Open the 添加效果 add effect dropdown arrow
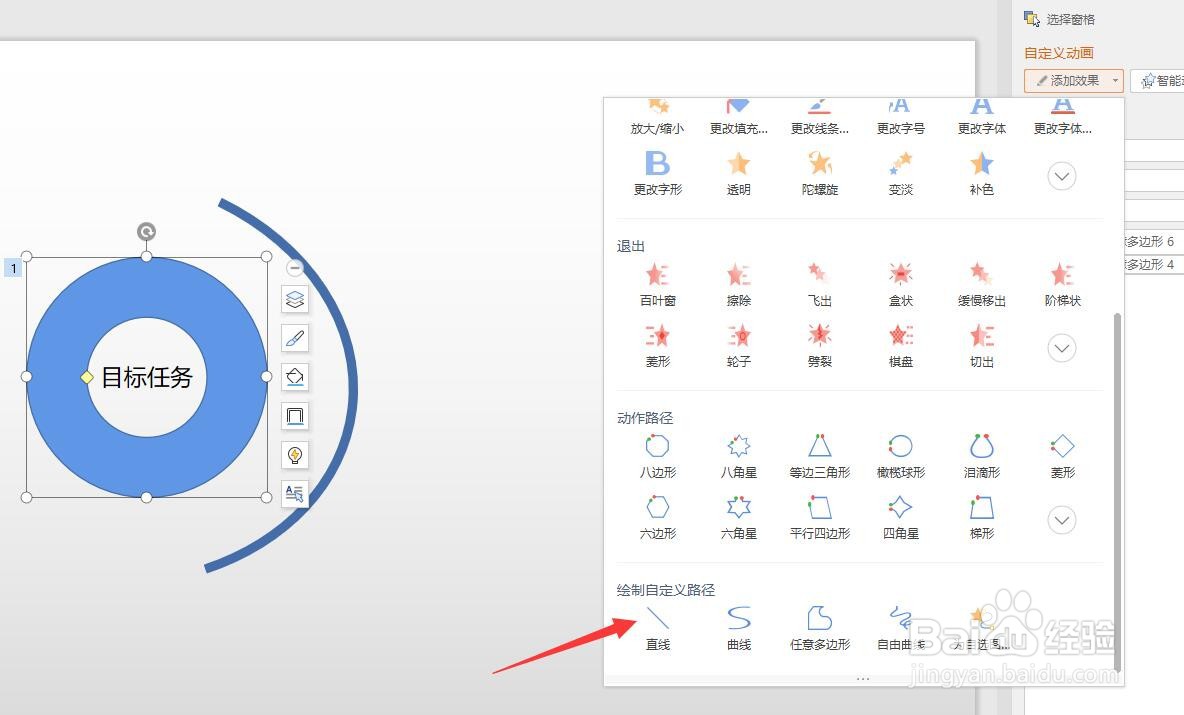This screenshot has height=715, width=1184. pos(1113,81)
